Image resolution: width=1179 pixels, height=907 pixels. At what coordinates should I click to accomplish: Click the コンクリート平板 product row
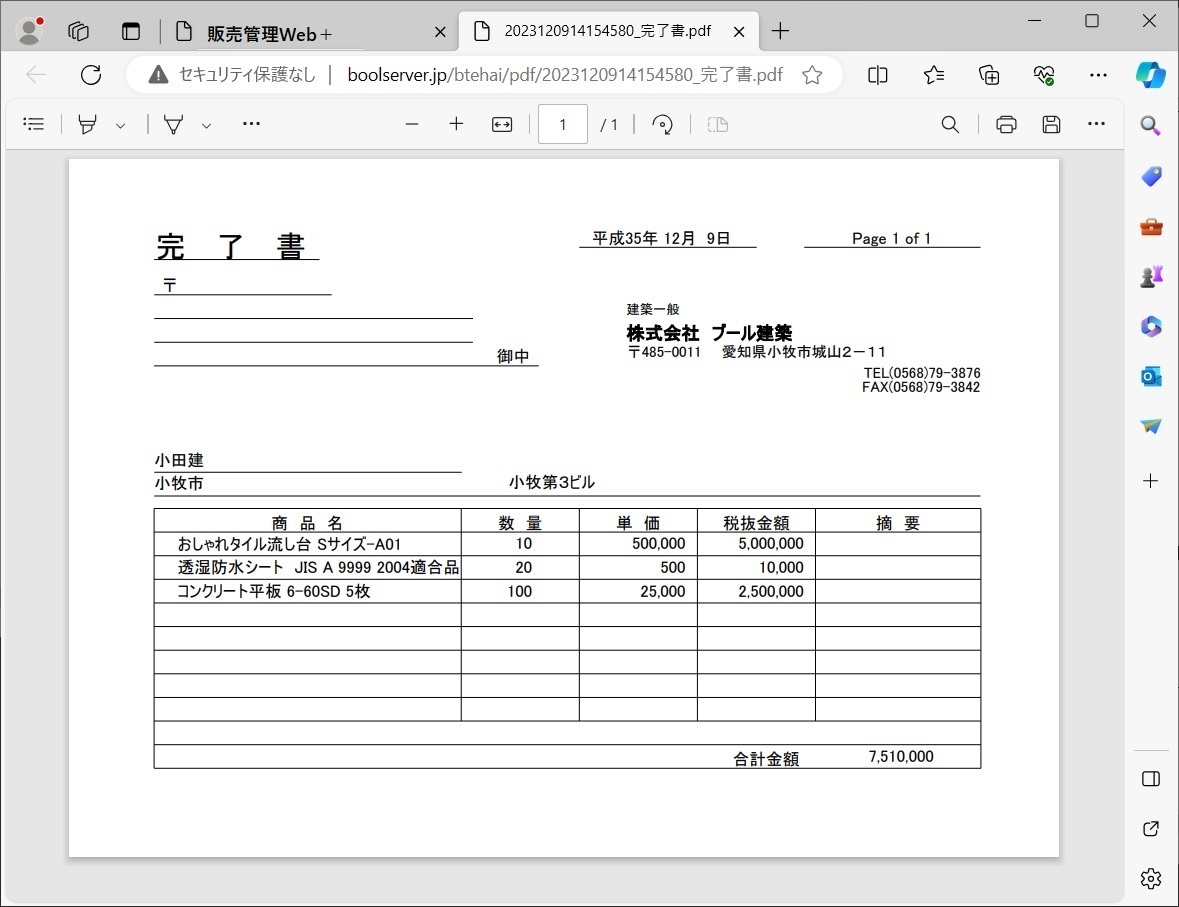567,591
